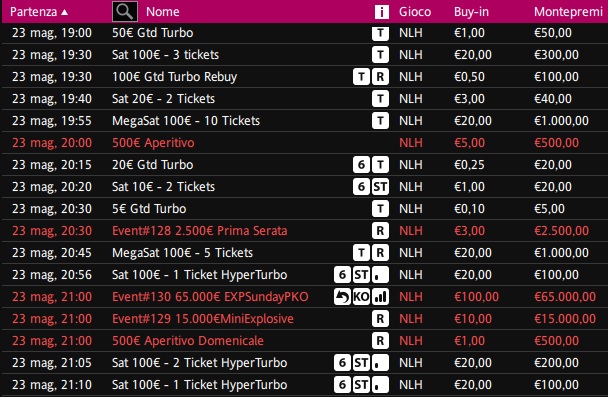Select the 500€ Aperitivo tournament row
Screen dimensions: 608x397
[304, 143]
